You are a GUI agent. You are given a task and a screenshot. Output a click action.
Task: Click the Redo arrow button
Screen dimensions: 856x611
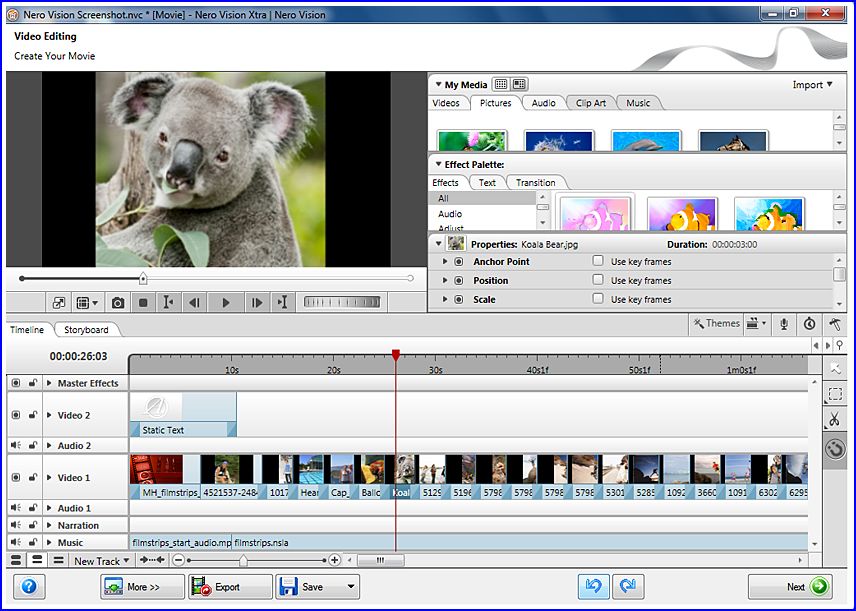[x=628, y=587]
